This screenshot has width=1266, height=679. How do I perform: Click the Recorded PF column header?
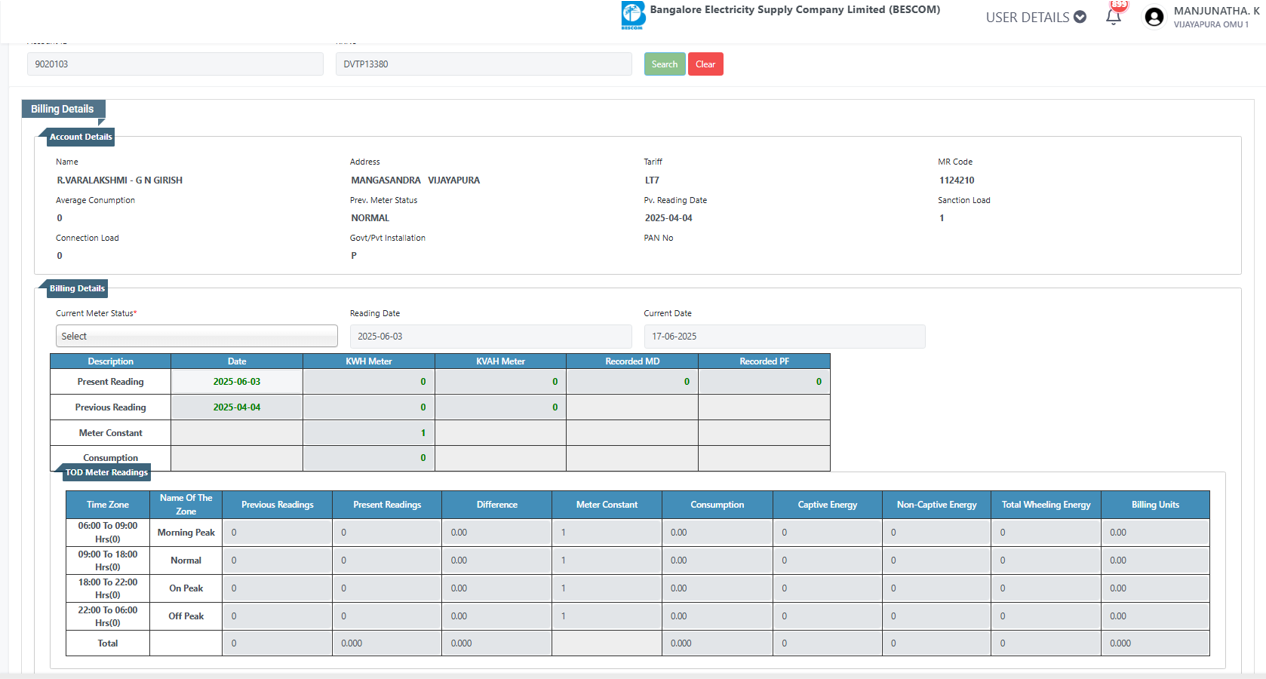[x=764, y=361]
